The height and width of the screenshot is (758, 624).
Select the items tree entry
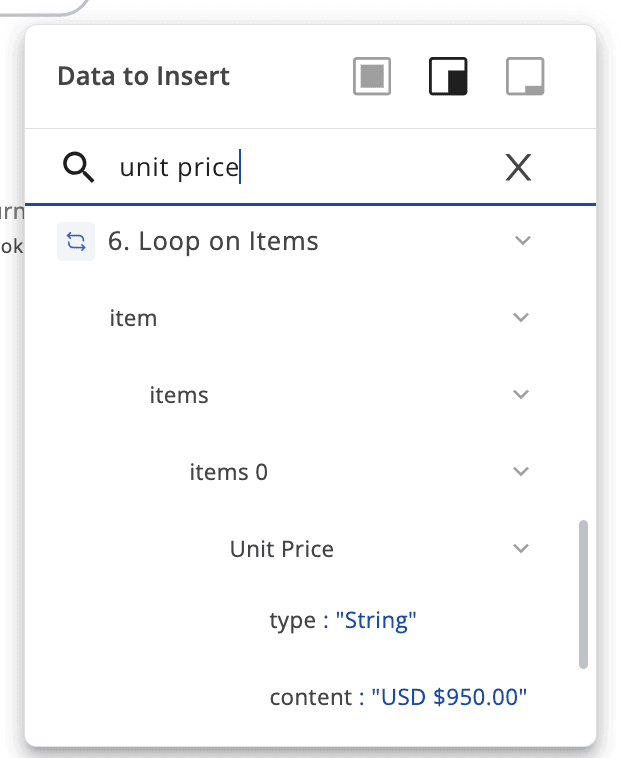tap(179, 395)
